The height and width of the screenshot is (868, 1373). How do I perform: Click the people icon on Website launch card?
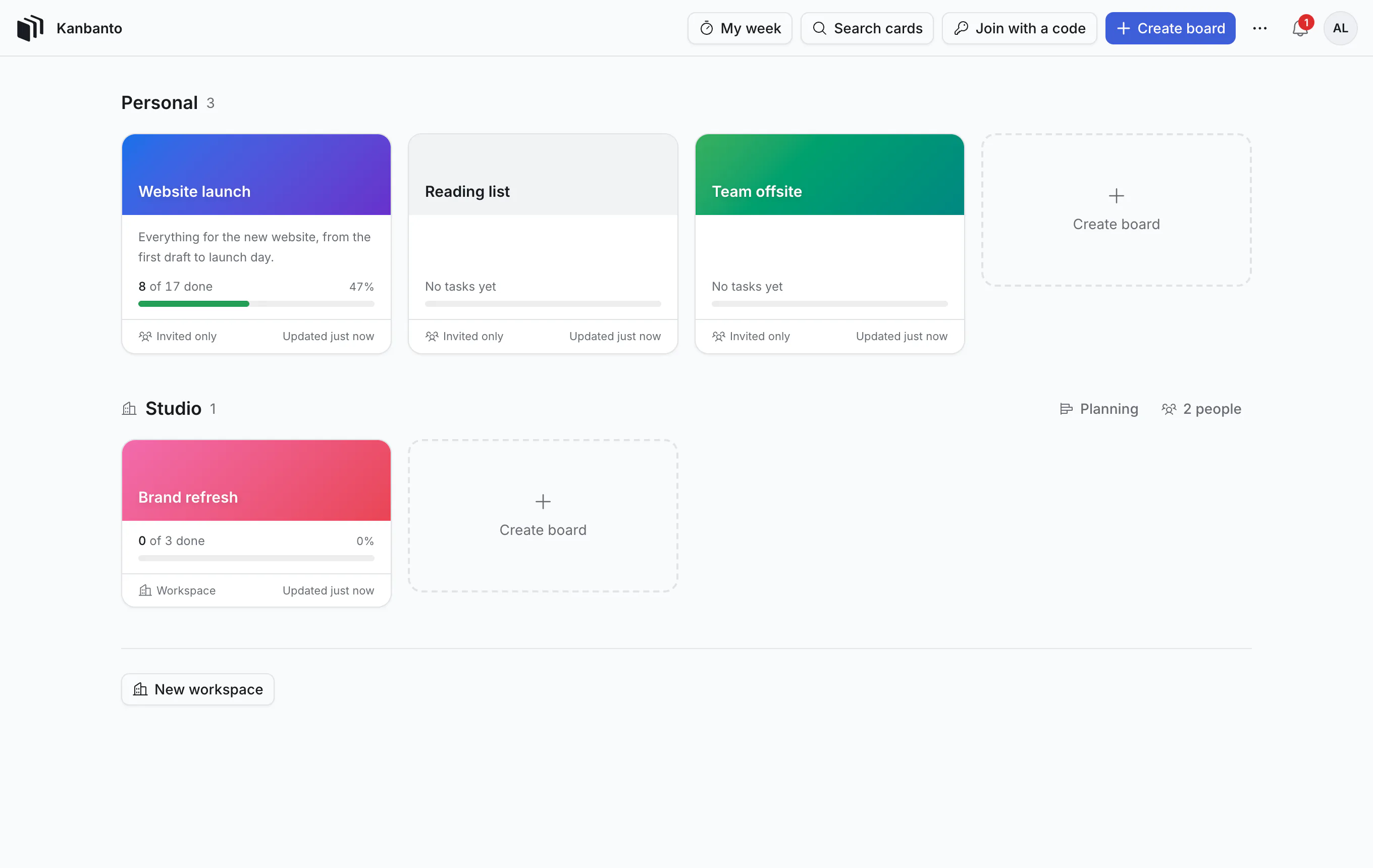(x=145, y=336)
